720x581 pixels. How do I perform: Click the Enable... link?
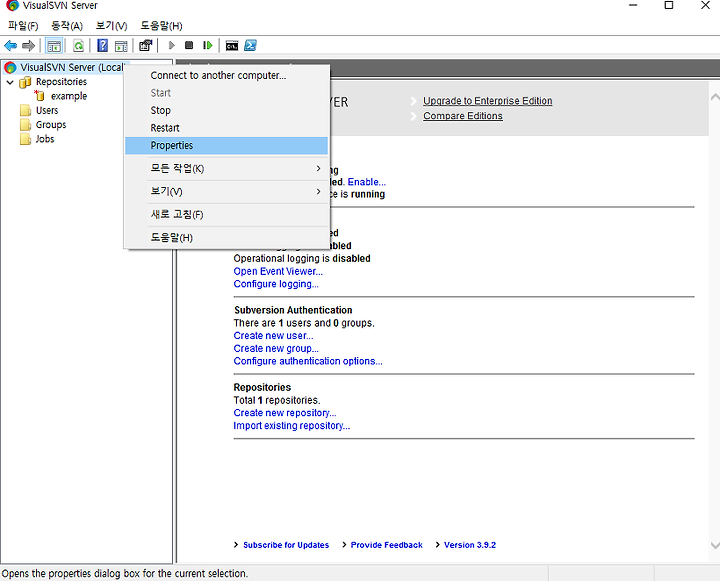click(366, 182)
